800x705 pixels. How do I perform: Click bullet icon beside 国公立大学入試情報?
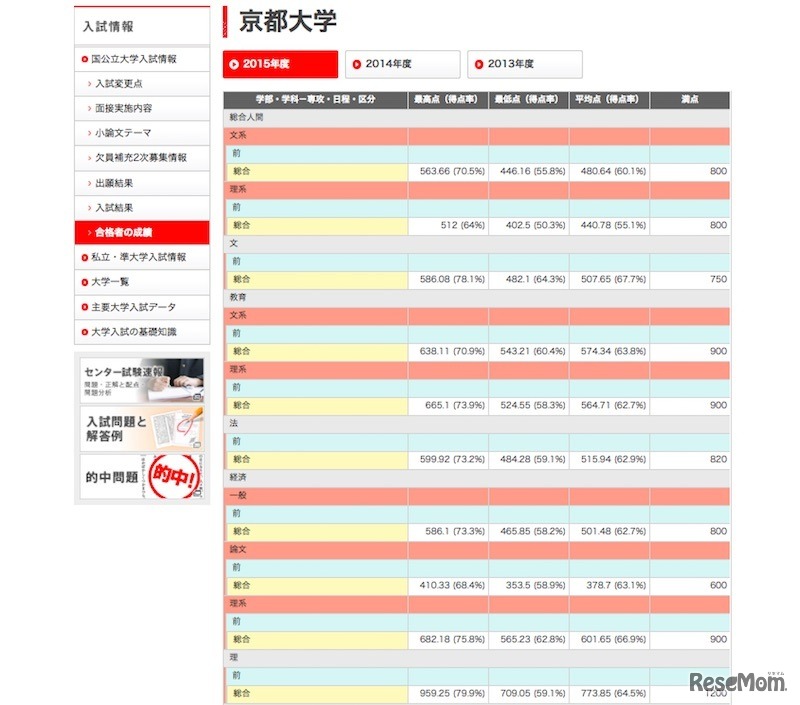pyautogui.click(x=85, y=59)
